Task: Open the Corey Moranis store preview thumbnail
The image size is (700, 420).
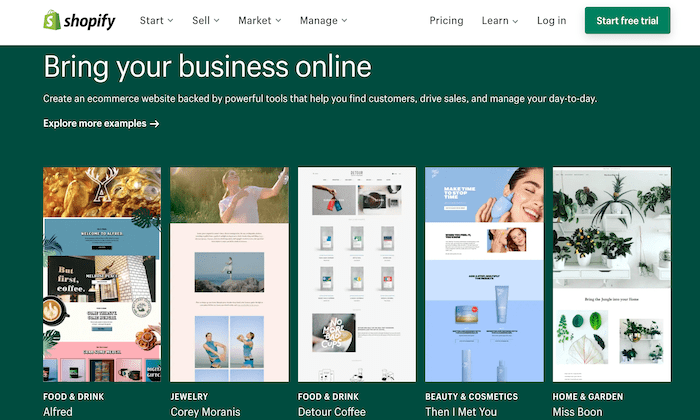Action: point(229,274)
